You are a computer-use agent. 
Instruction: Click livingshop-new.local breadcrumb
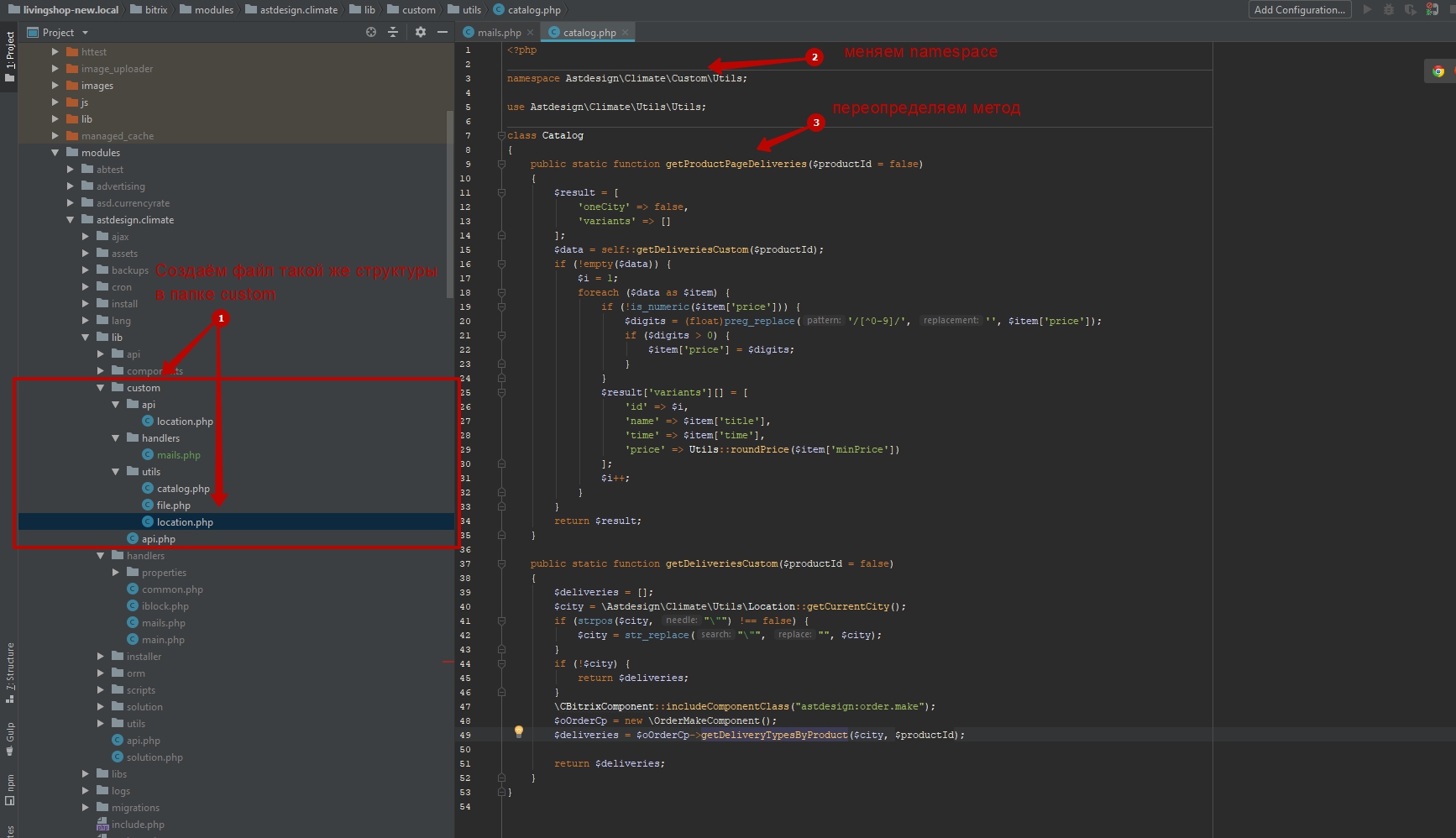[x=63, y=10]
